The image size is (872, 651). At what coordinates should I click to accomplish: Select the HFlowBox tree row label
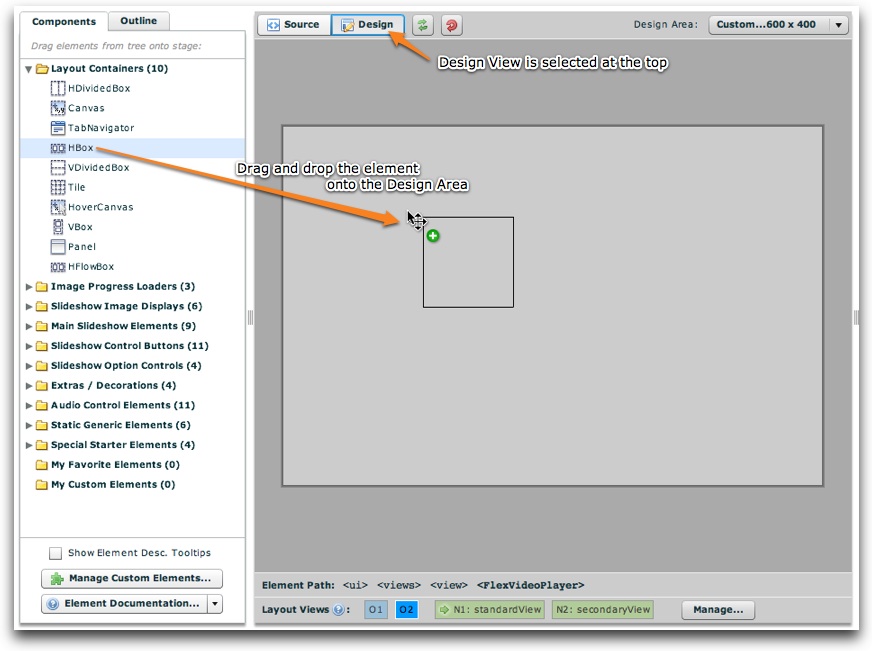(x=91, y=267)
